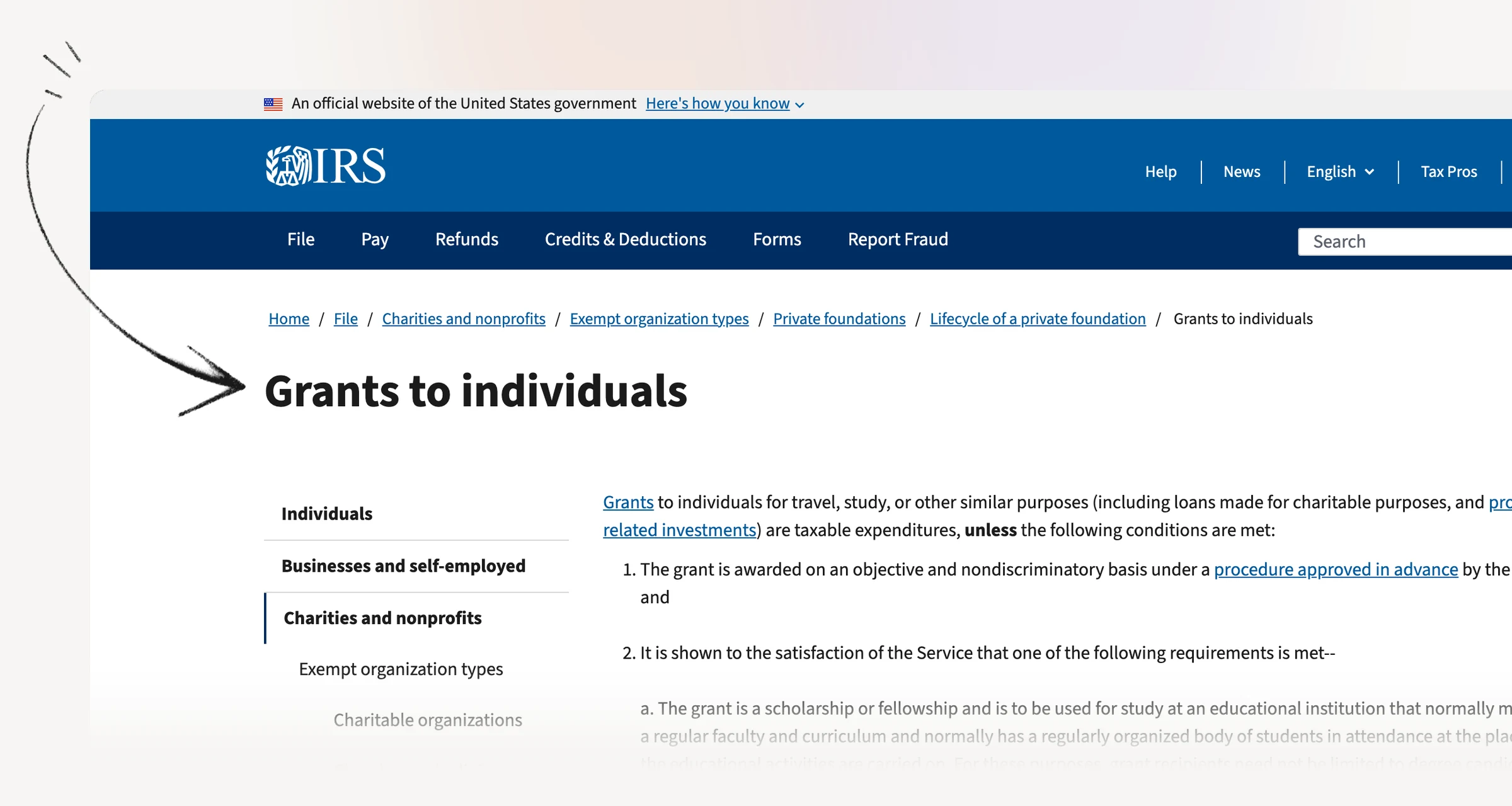Viewport: 1512px width, 806px height.
Task: Click the File breadcrumb link
Action: pyautogui.click(x=345, y=319)
